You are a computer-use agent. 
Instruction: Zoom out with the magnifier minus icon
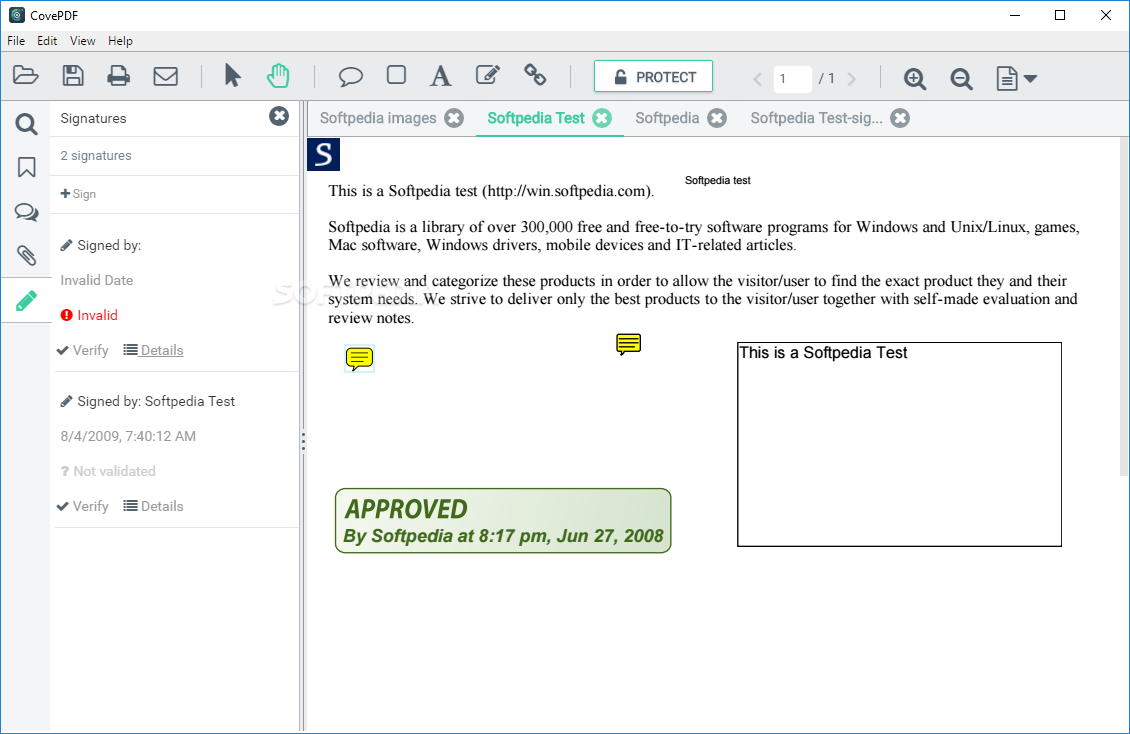click(x=961, y=78)
